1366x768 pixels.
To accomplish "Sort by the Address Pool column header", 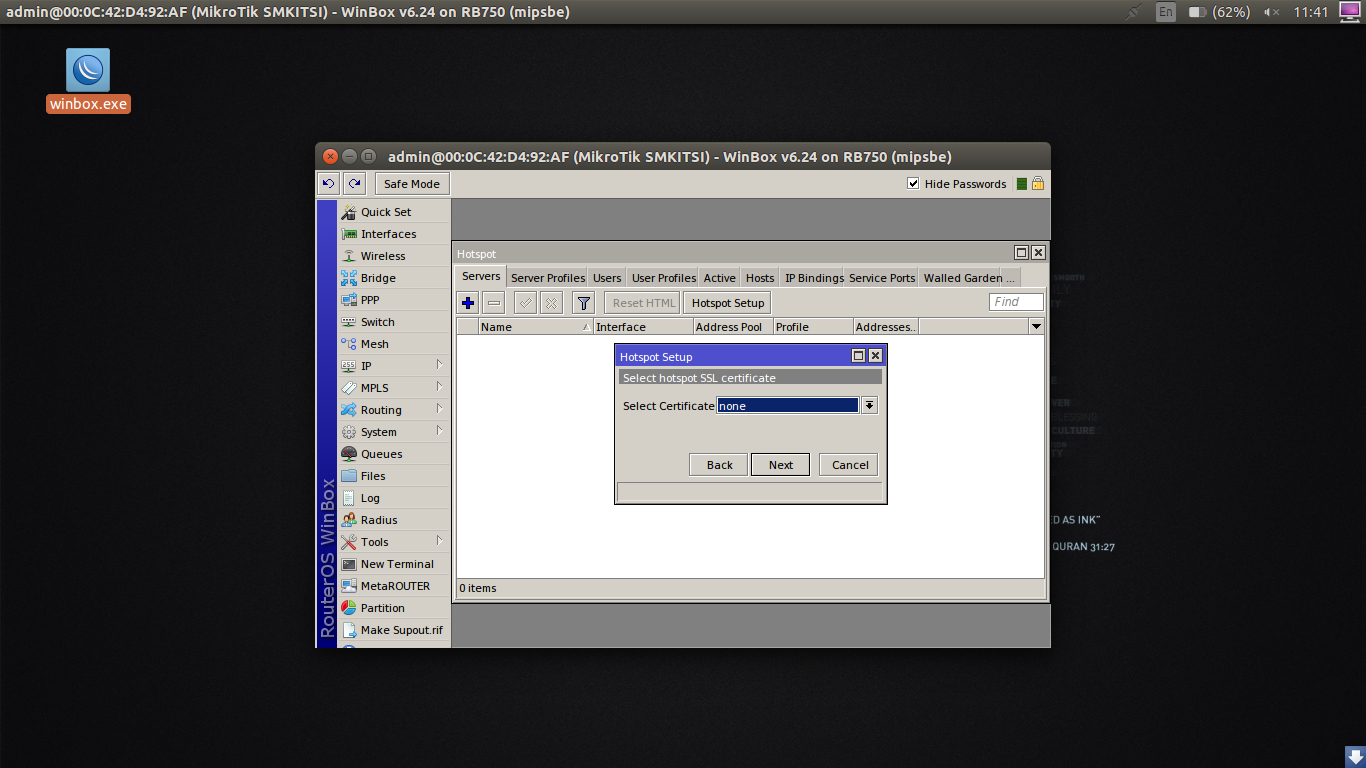I will click(733, 327).
